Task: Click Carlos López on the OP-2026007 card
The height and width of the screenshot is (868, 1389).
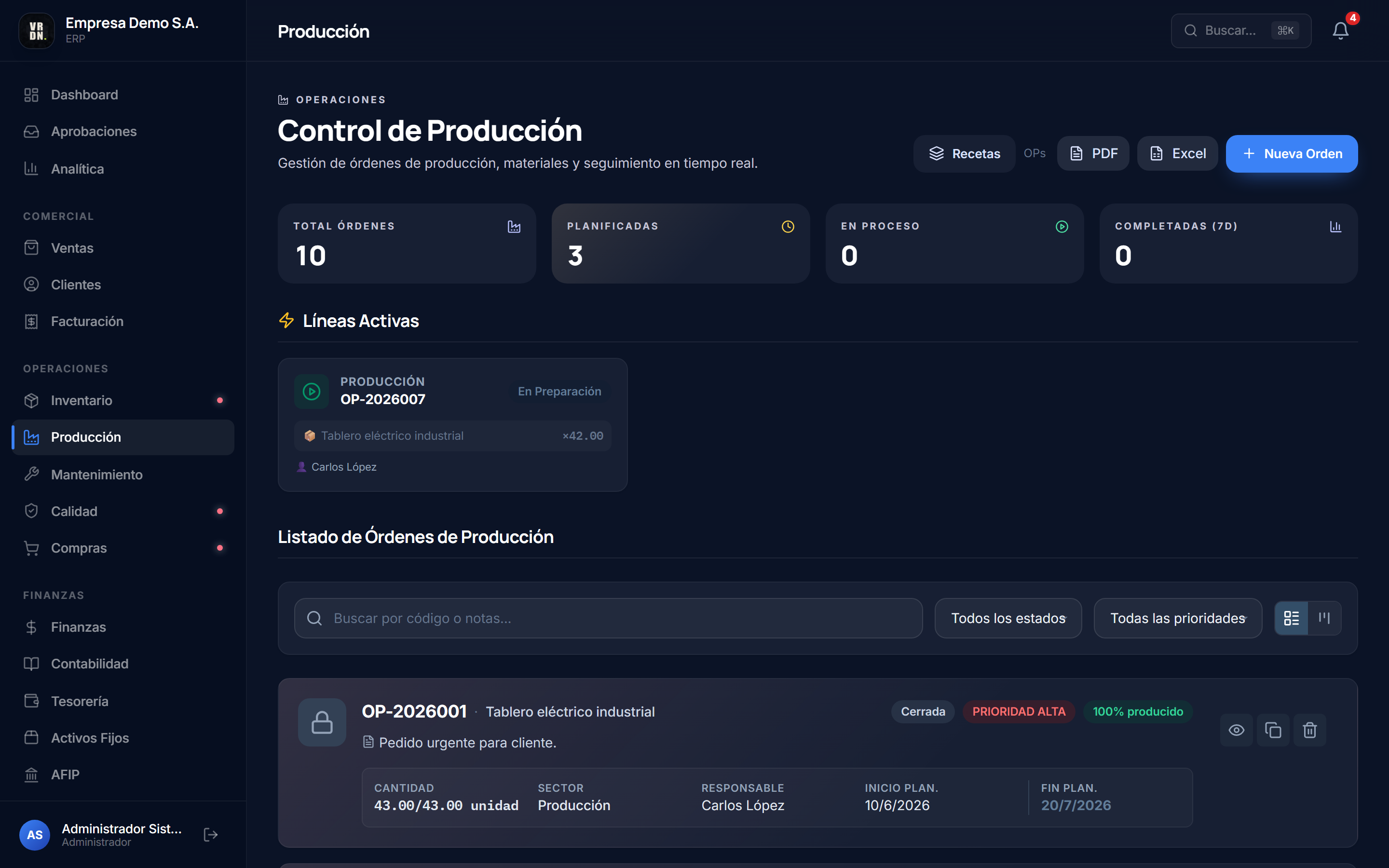Action: [344, 467]
